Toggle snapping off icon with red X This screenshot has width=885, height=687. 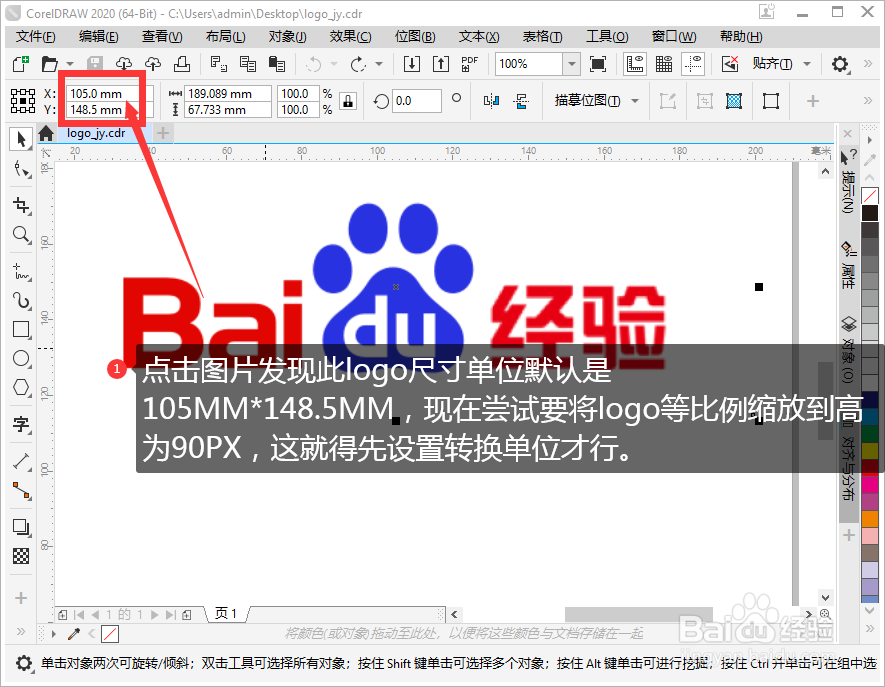pos(730,64)
